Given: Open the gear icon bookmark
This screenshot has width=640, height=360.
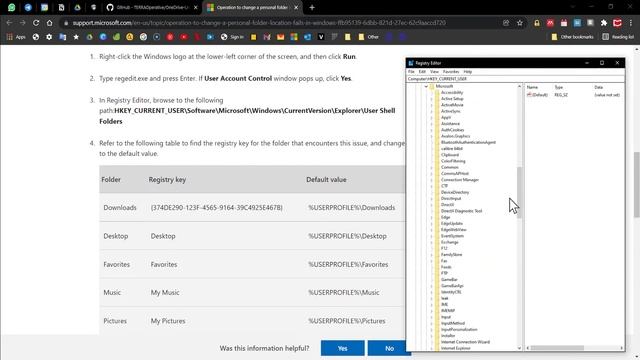Looking at the screenshot, I should pyautogui.click(x=49, y=37).
